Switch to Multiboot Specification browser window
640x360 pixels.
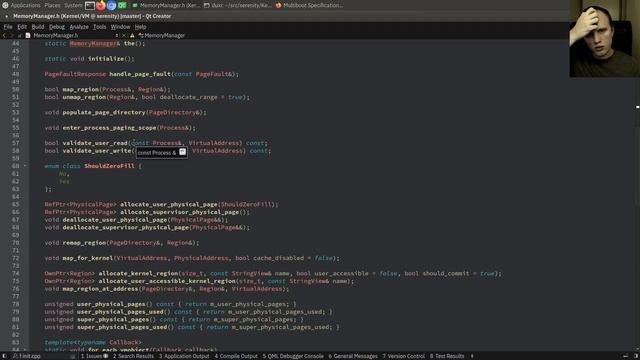(309, 5)
